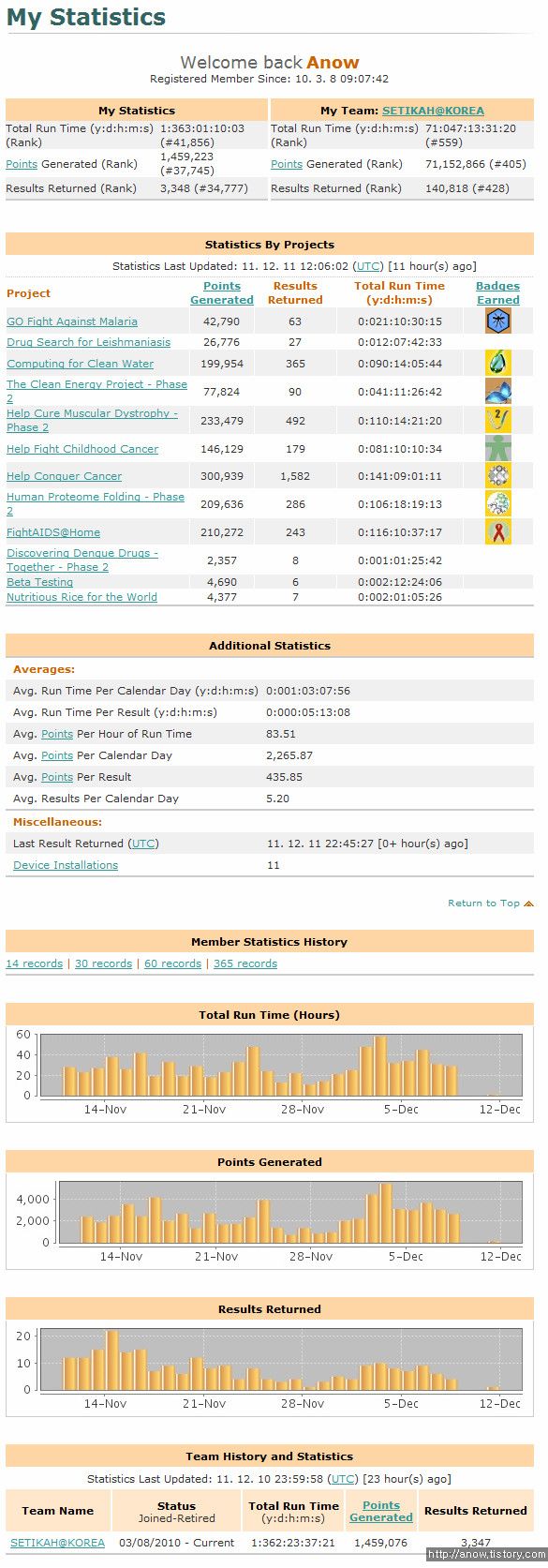The height and width of the screenshot is (1568, 548).
Task: Click the Help Cure Muscular Dystrophy badge
Action: [x=497, y=420]
